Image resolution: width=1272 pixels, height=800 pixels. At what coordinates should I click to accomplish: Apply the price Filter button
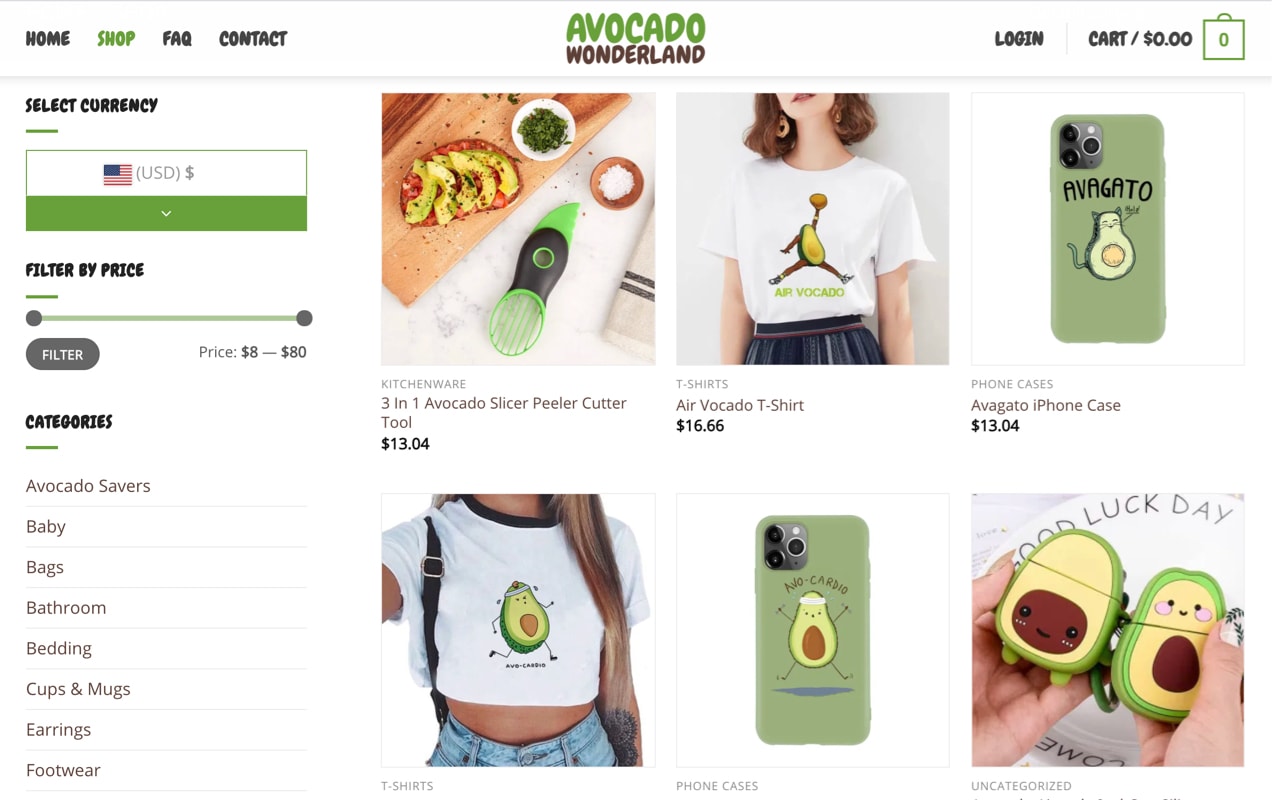(62, 354)
